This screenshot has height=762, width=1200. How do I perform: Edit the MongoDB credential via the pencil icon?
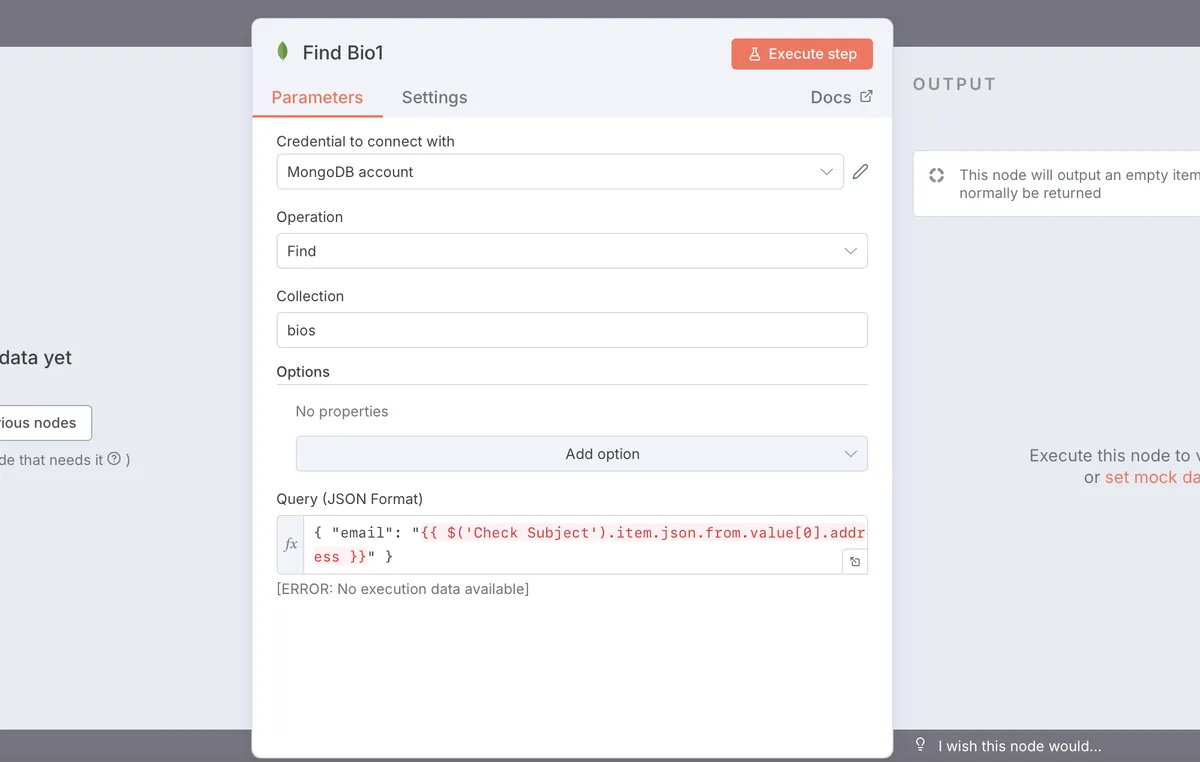tap(860, 172)
